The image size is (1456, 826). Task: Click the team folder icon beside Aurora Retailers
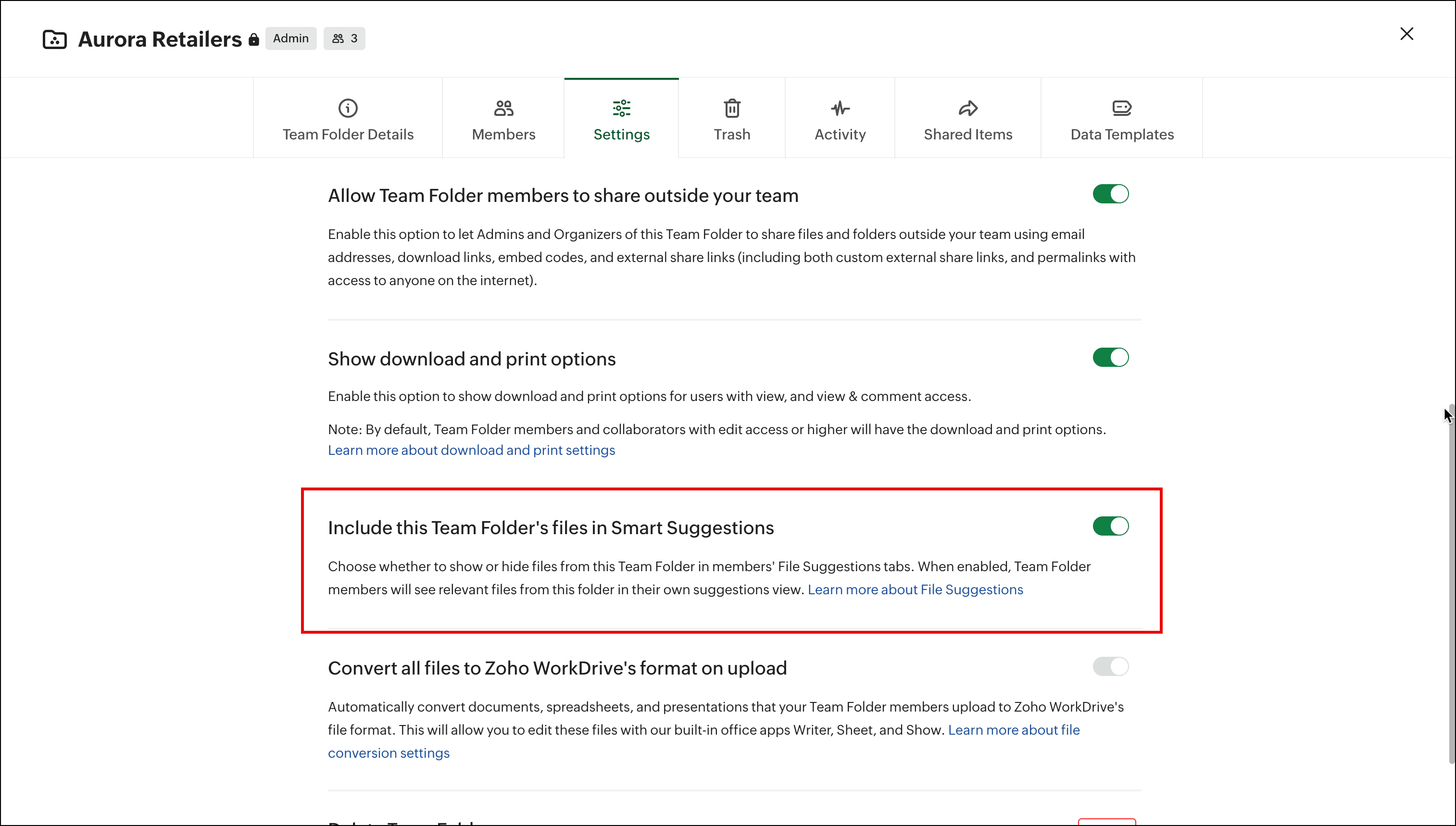coord(54,39)
